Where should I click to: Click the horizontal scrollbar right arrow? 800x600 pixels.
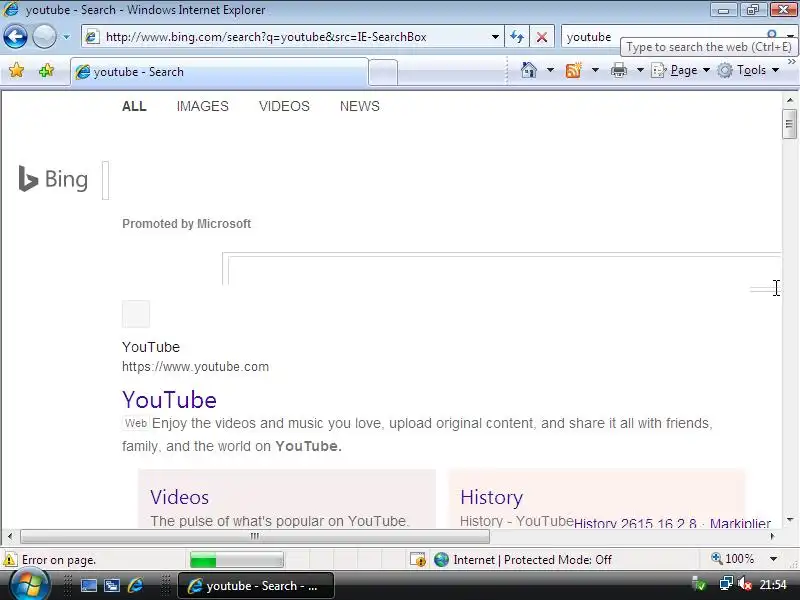tap(772, 536)
